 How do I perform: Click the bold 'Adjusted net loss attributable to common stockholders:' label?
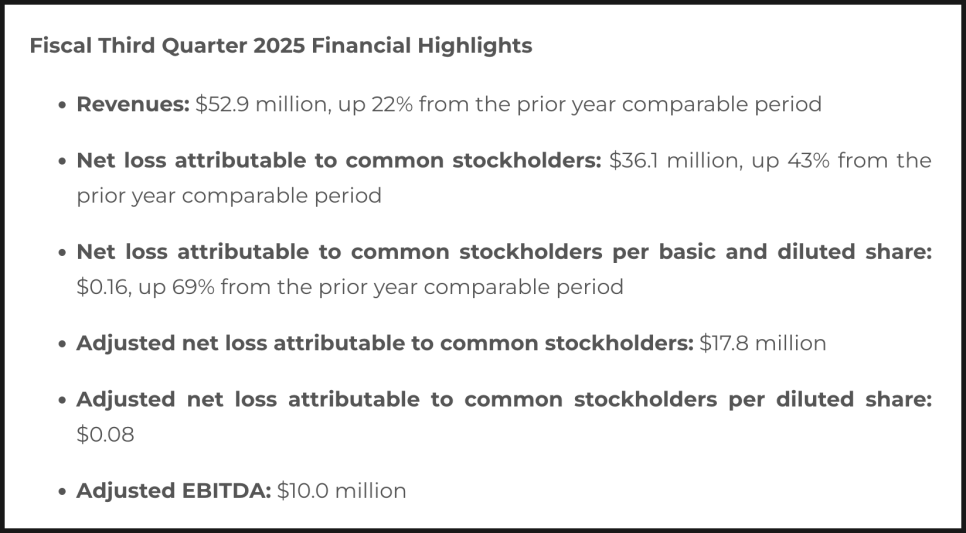point(385,343)
